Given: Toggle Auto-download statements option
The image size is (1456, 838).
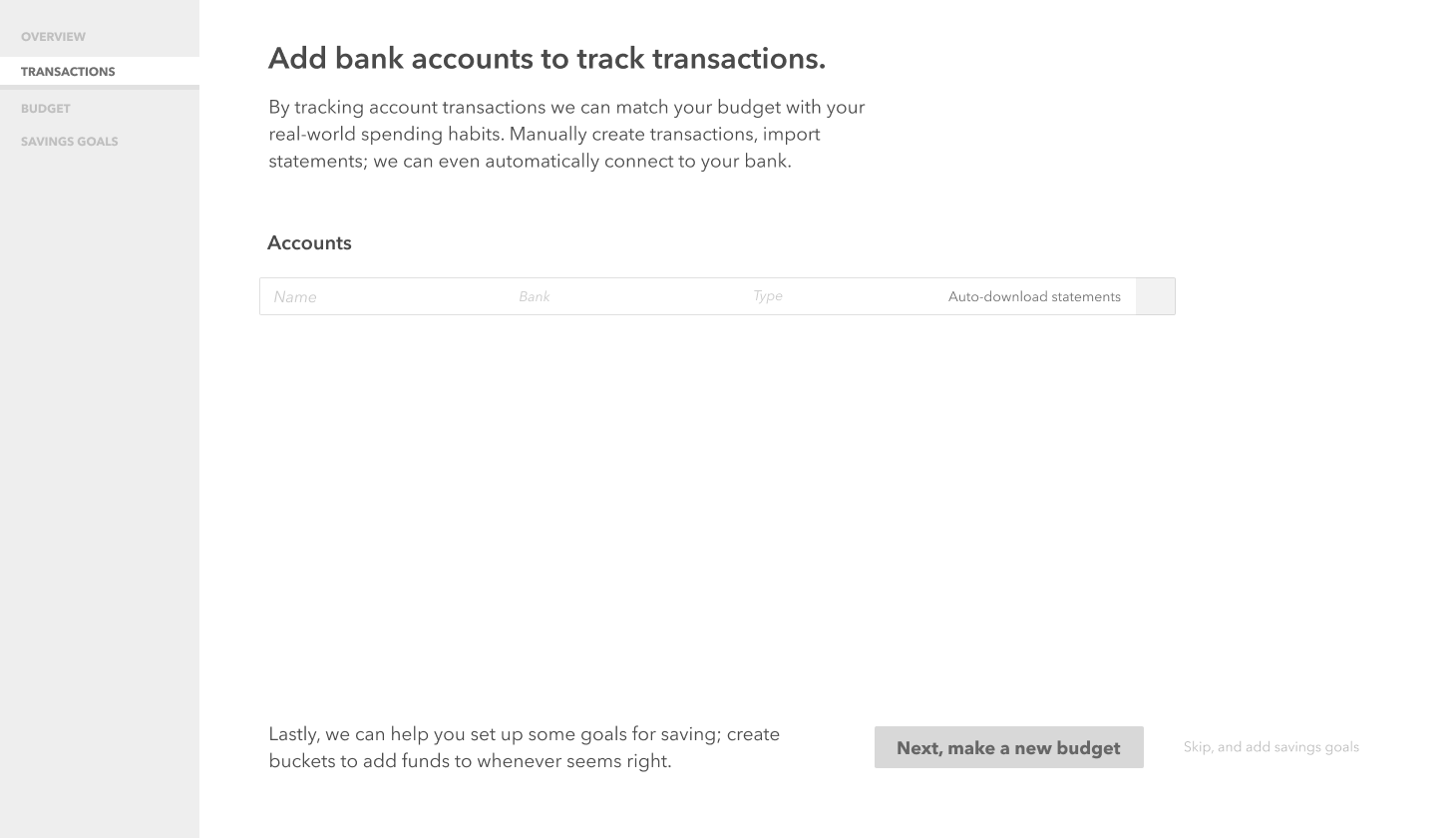Looking at the screenshot, I should pyautogui.click(x=1034, y=296).
